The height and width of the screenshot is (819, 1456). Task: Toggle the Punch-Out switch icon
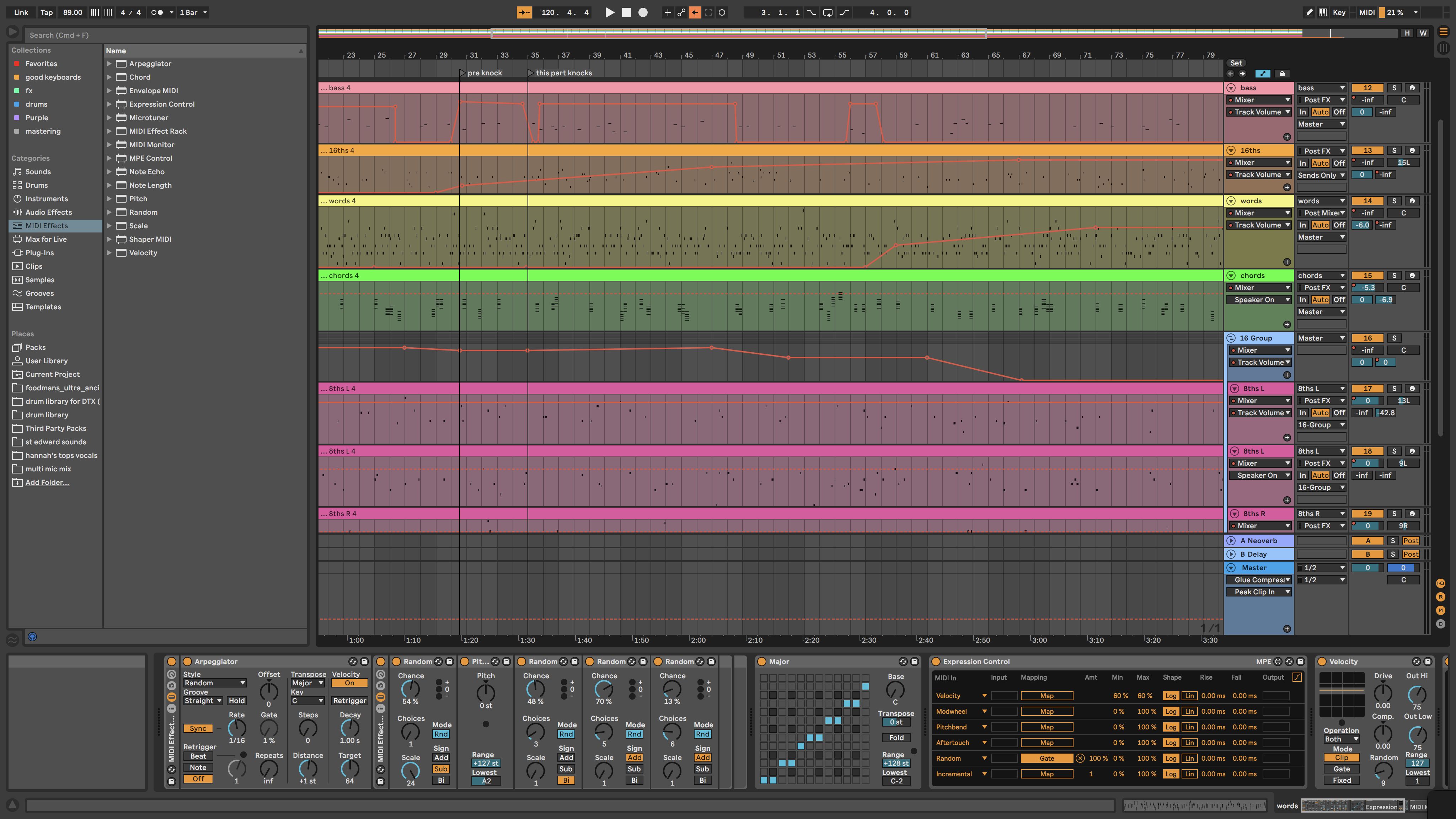pyautogui.click(x=844, y=12)
